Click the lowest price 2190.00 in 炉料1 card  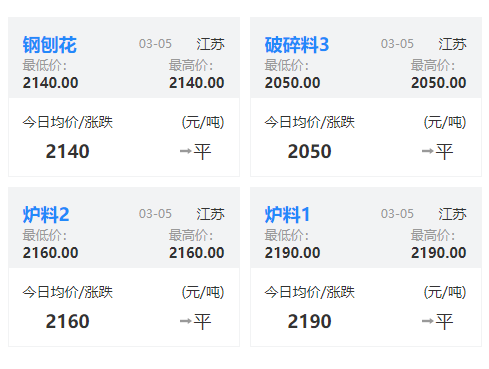pyautogui.click(x=292, y=253)
